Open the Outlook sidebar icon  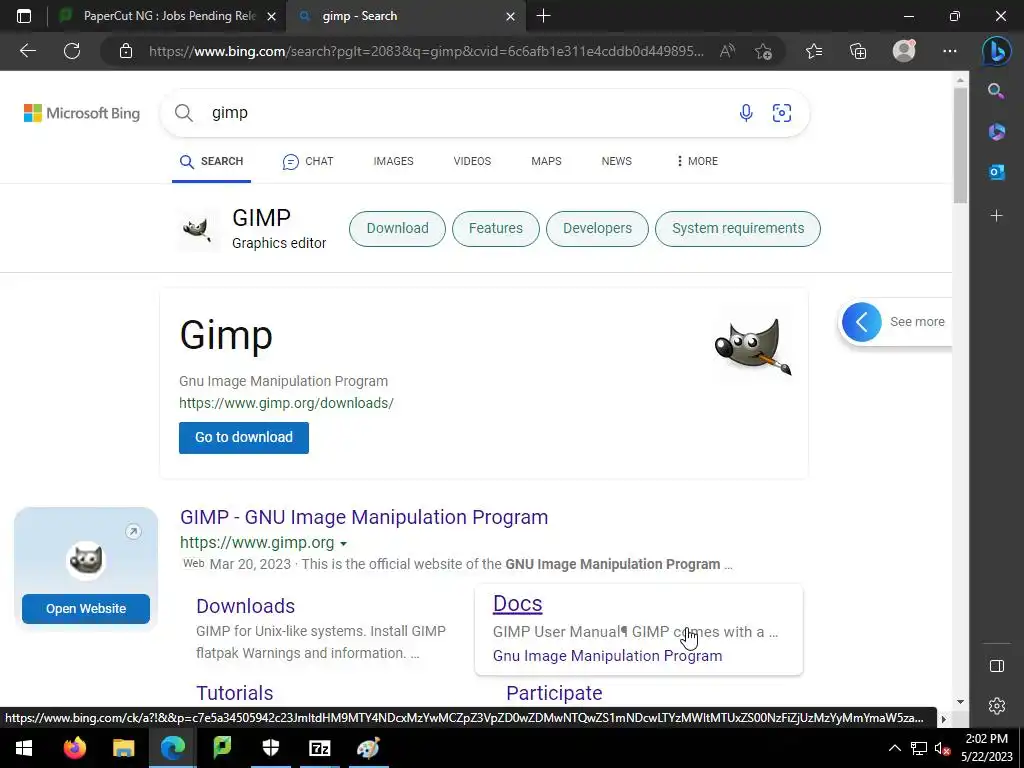click(997, 172)
